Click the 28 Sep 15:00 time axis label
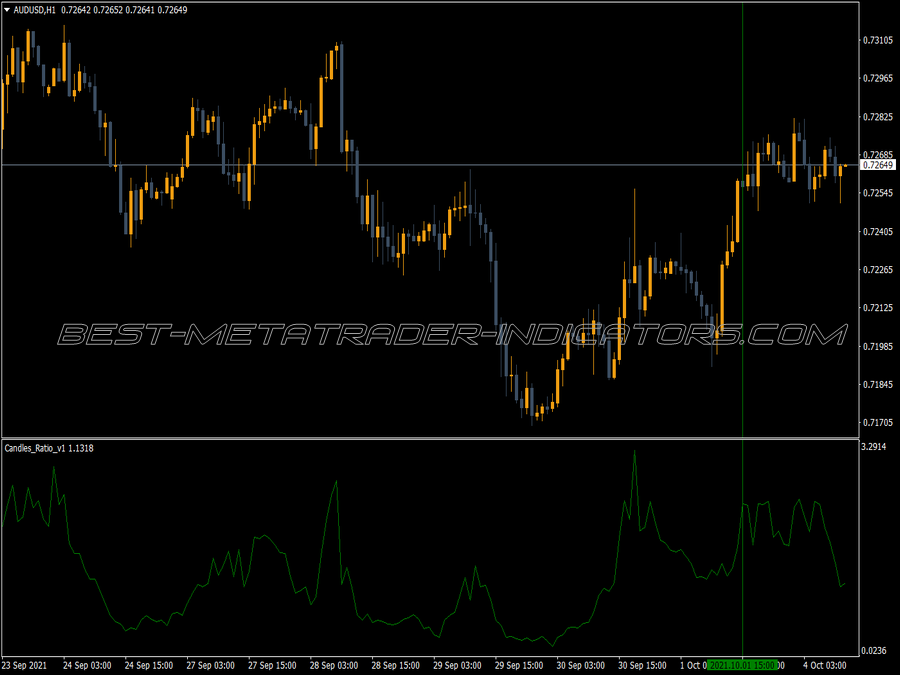 [x=395, y=665]
